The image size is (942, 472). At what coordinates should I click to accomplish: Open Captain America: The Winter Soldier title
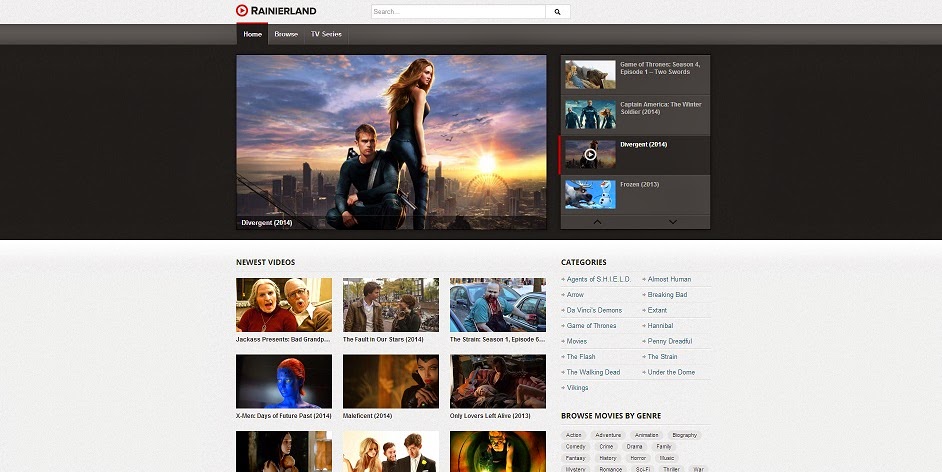pyautogui.click(x=660, y=108)
